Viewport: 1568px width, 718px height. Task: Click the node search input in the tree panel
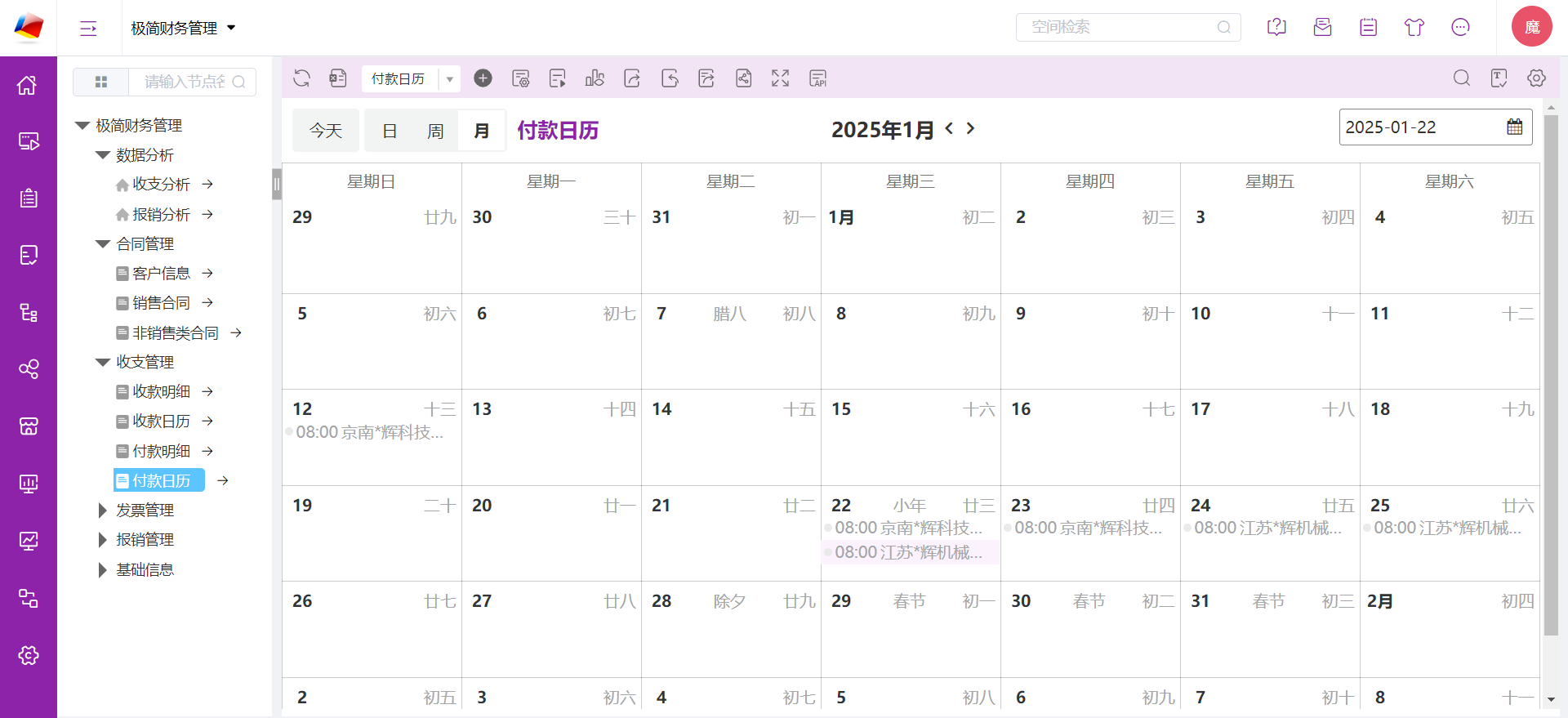point(193,82)
